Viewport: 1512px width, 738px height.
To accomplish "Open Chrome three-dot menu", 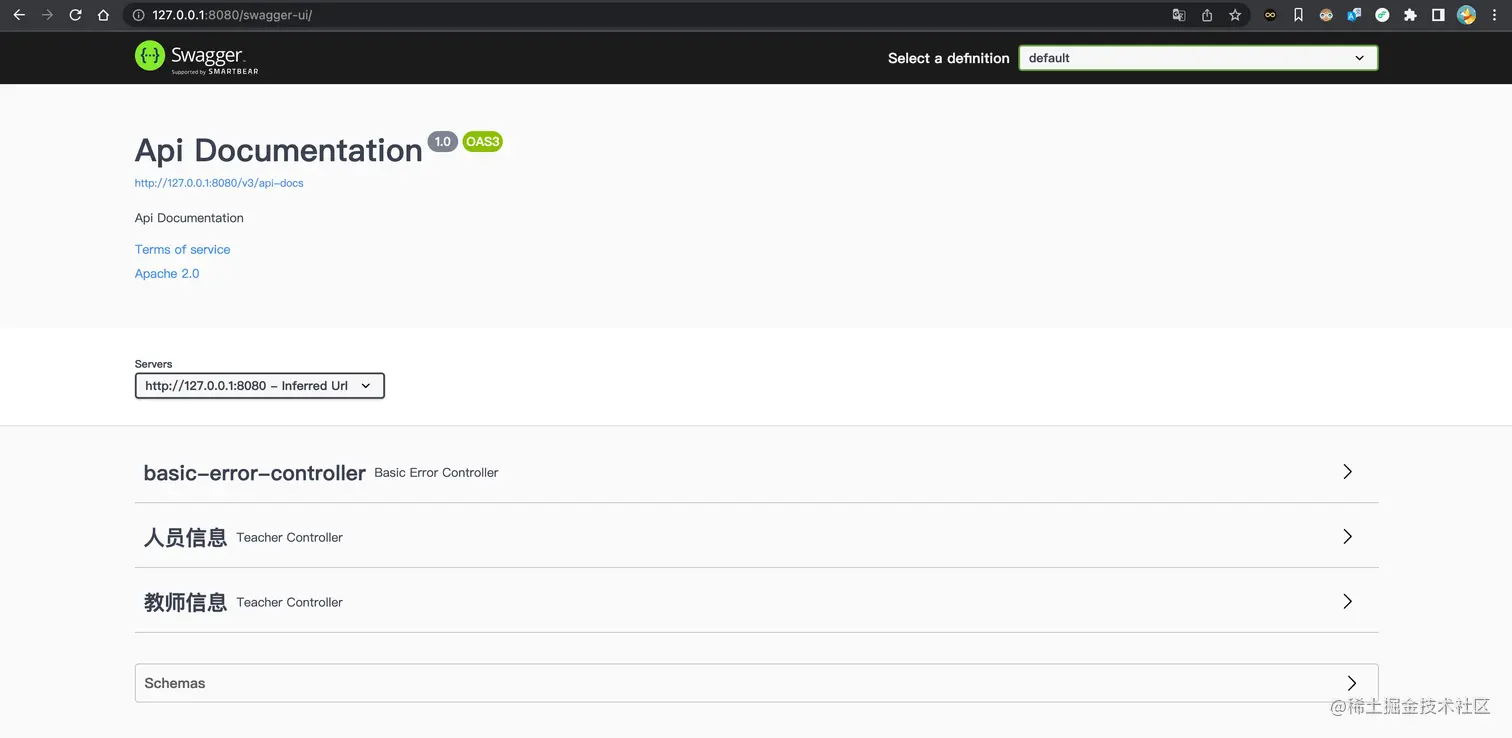I will (1494, 15).
